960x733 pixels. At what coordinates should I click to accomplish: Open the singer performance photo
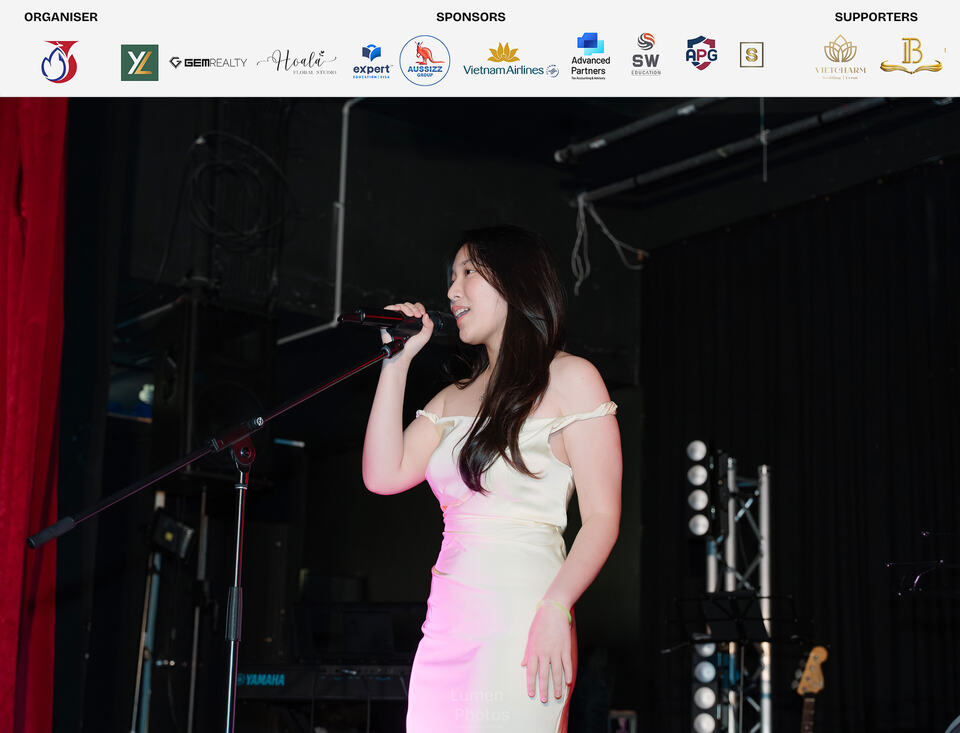(480, 415)
